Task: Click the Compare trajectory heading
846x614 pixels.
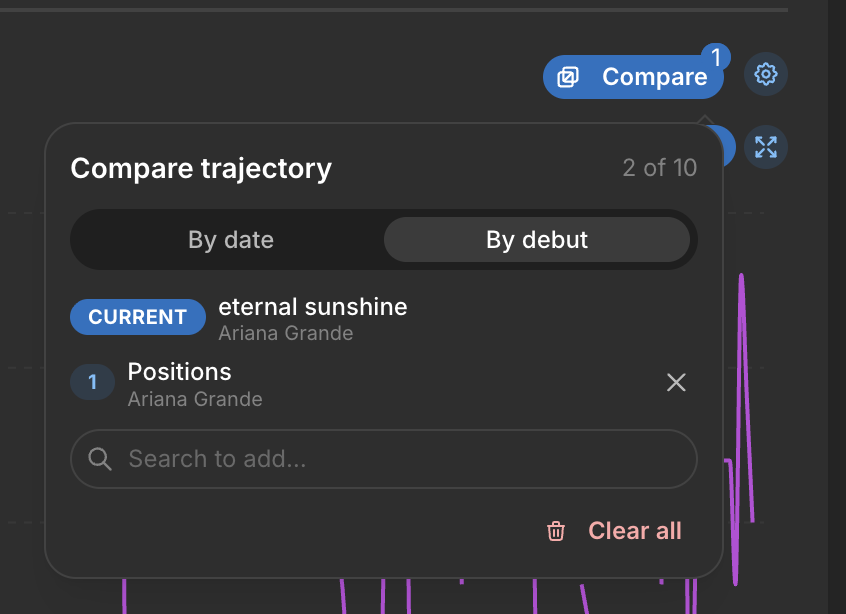Action: (x=201, y=168)
